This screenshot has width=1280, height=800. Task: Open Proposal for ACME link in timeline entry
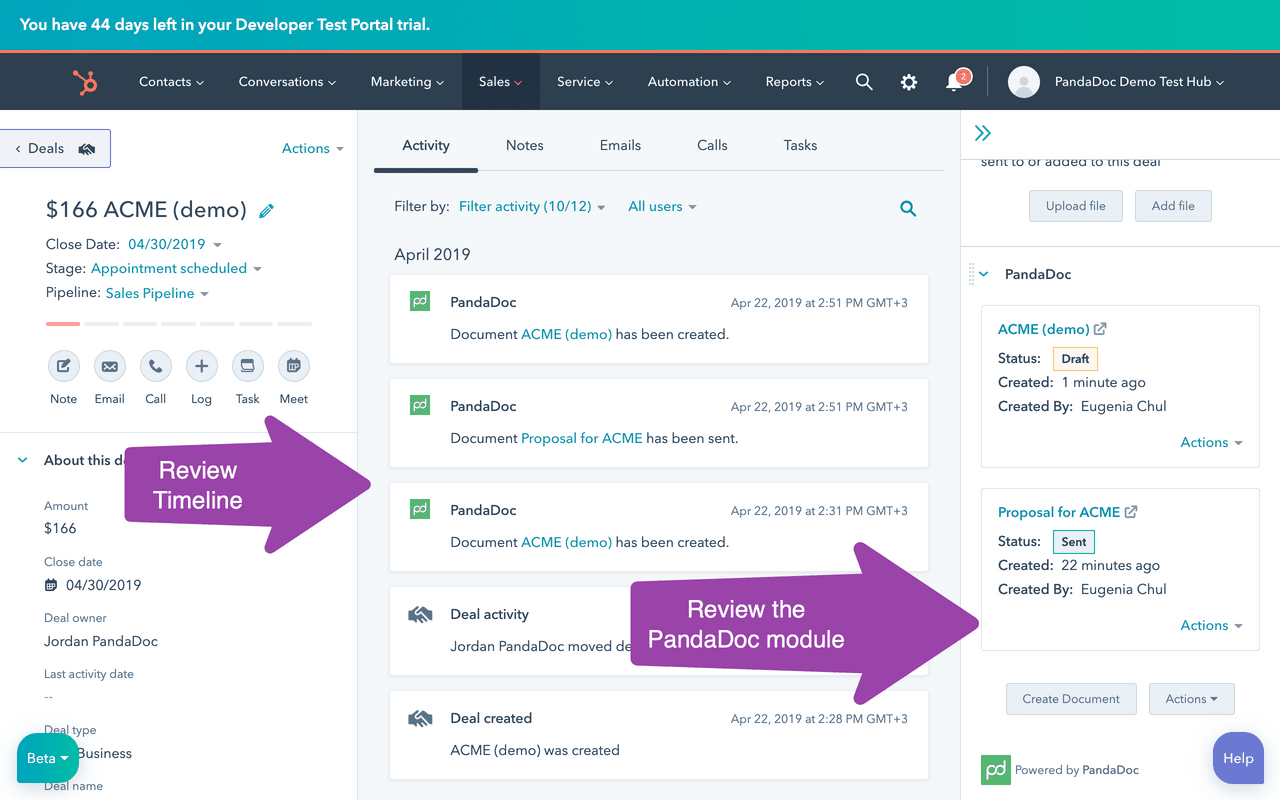pyautogui.click(x=582, y=438)
